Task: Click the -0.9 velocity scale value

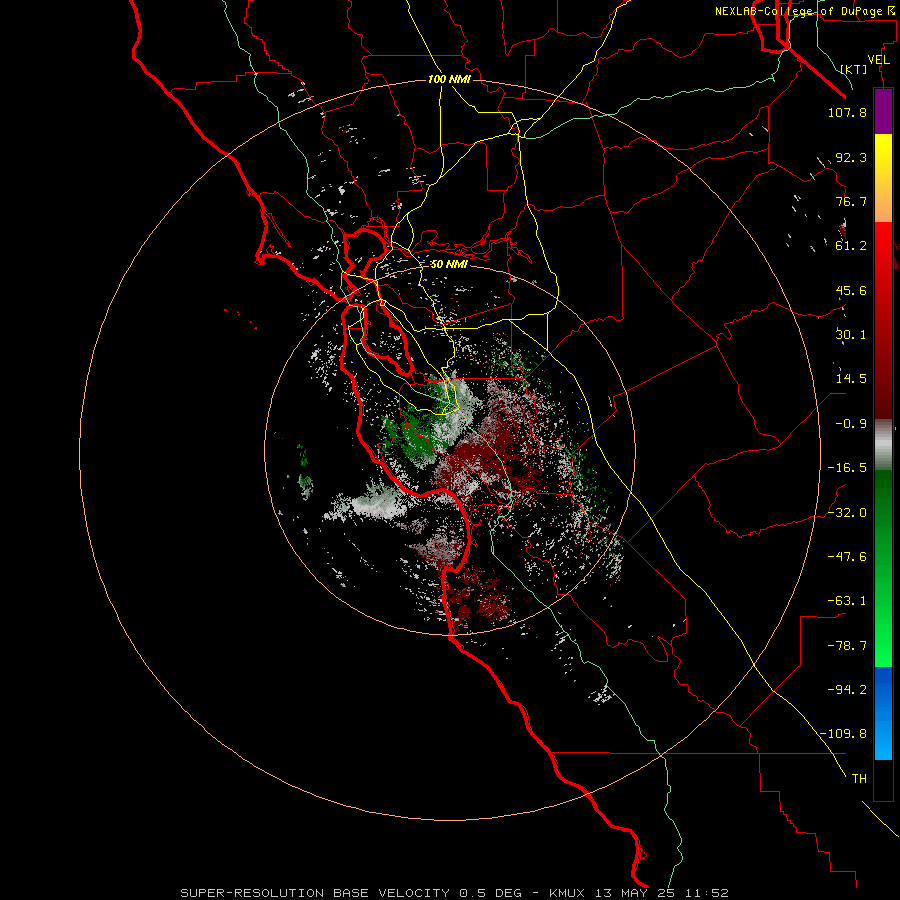Action: (851, 424)
